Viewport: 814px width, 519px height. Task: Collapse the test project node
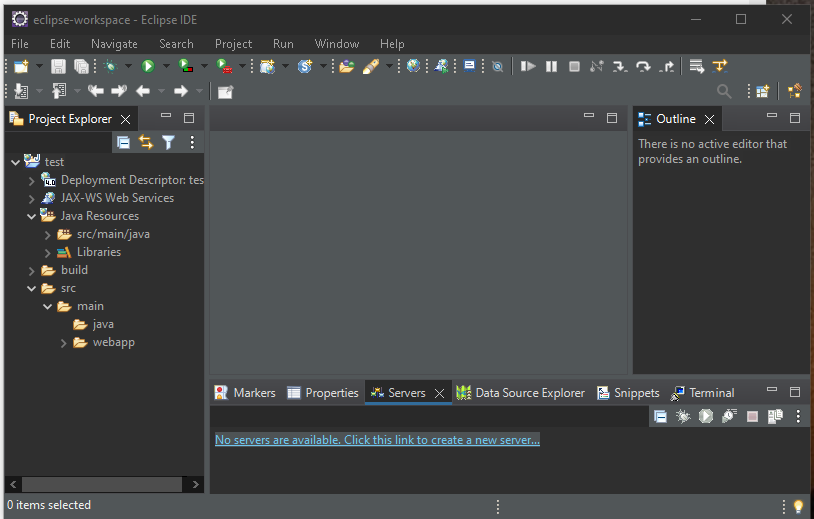15,162
